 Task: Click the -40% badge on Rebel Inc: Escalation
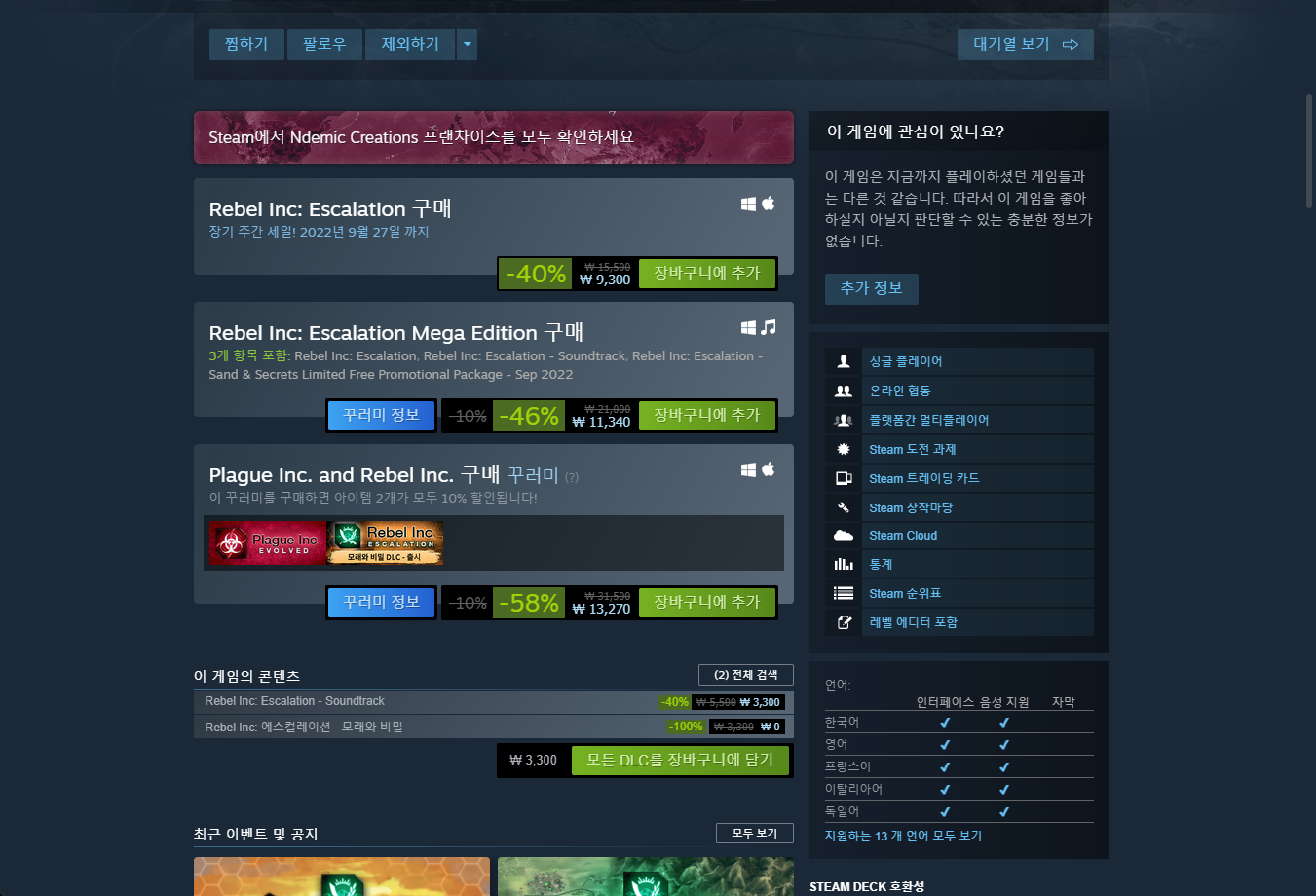pyautogui.click(x=536, y=274)
